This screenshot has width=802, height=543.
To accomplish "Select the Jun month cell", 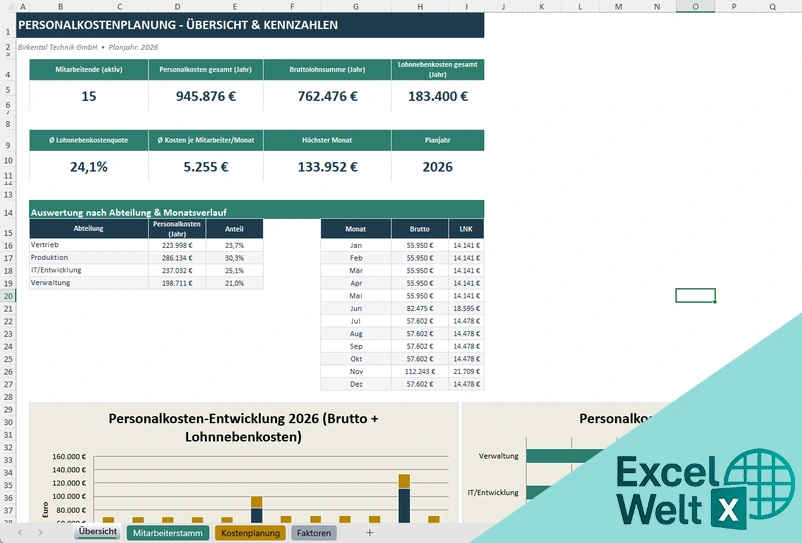I will (x=356, y=308).
